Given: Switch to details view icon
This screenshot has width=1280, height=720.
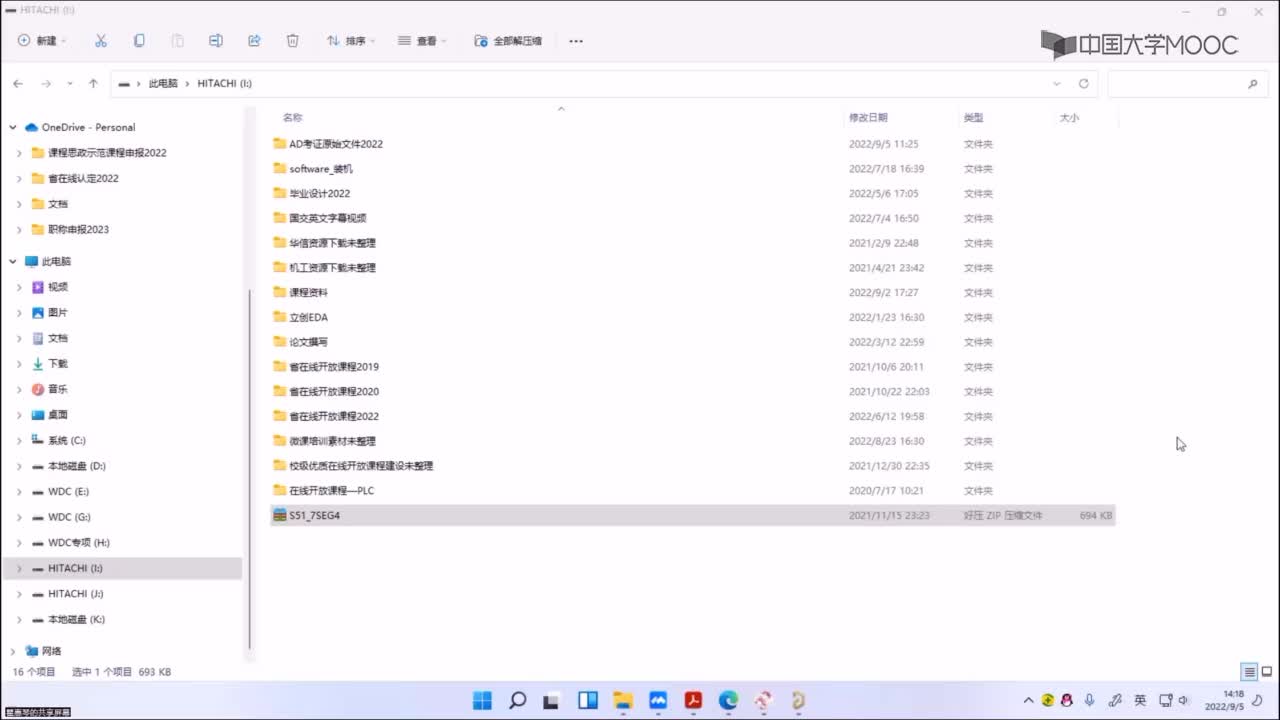Looking at the screenshot, I should [1249, 672].
